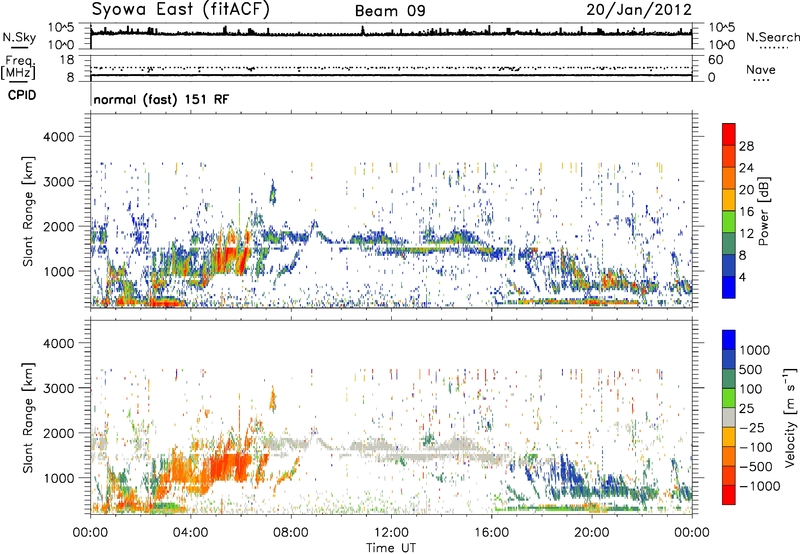
Task: Click the '60' Nave axis tick label
Action: click(715, 60)
